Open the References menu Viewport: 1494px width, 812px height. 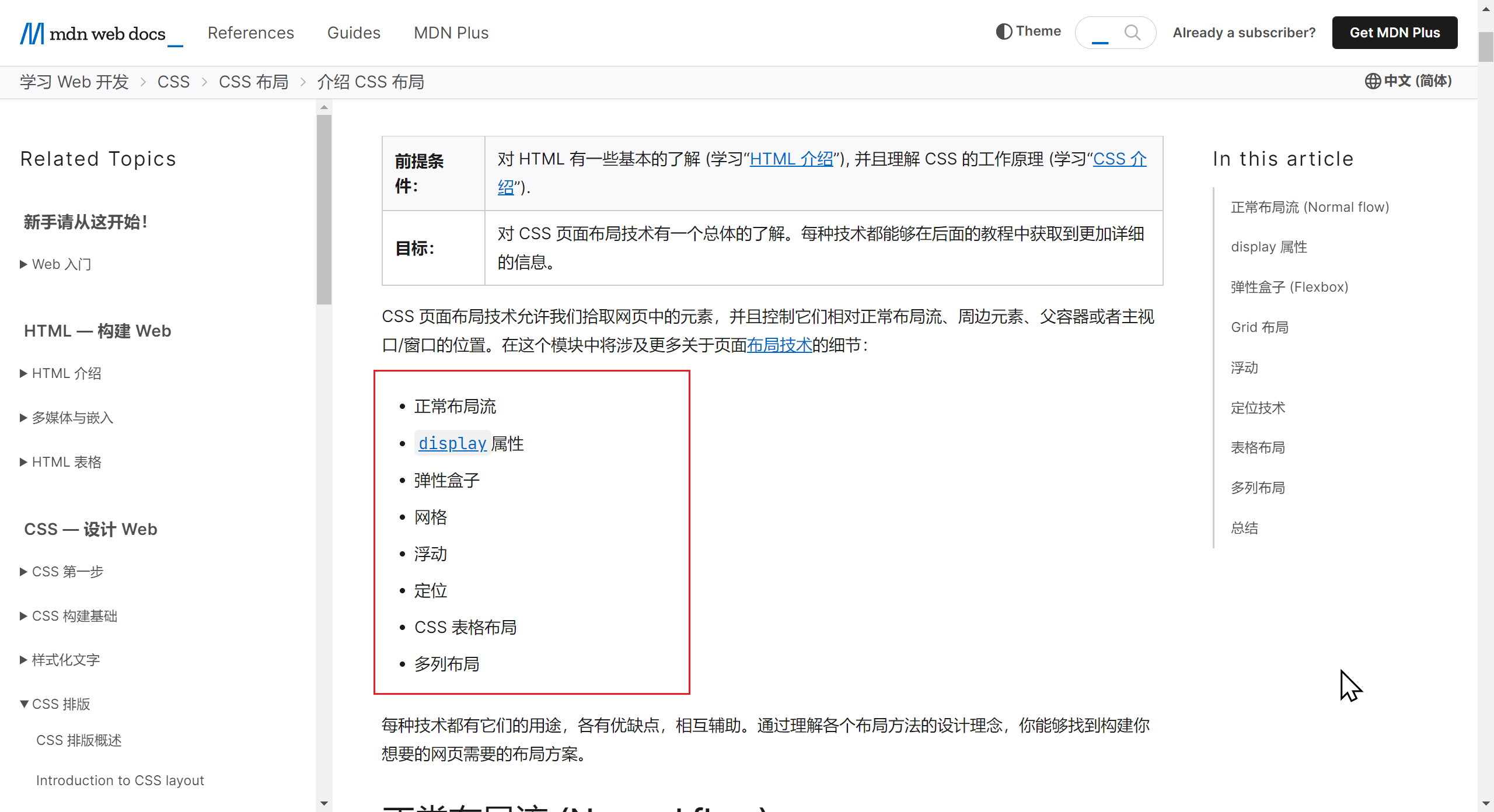coord(250,33)
